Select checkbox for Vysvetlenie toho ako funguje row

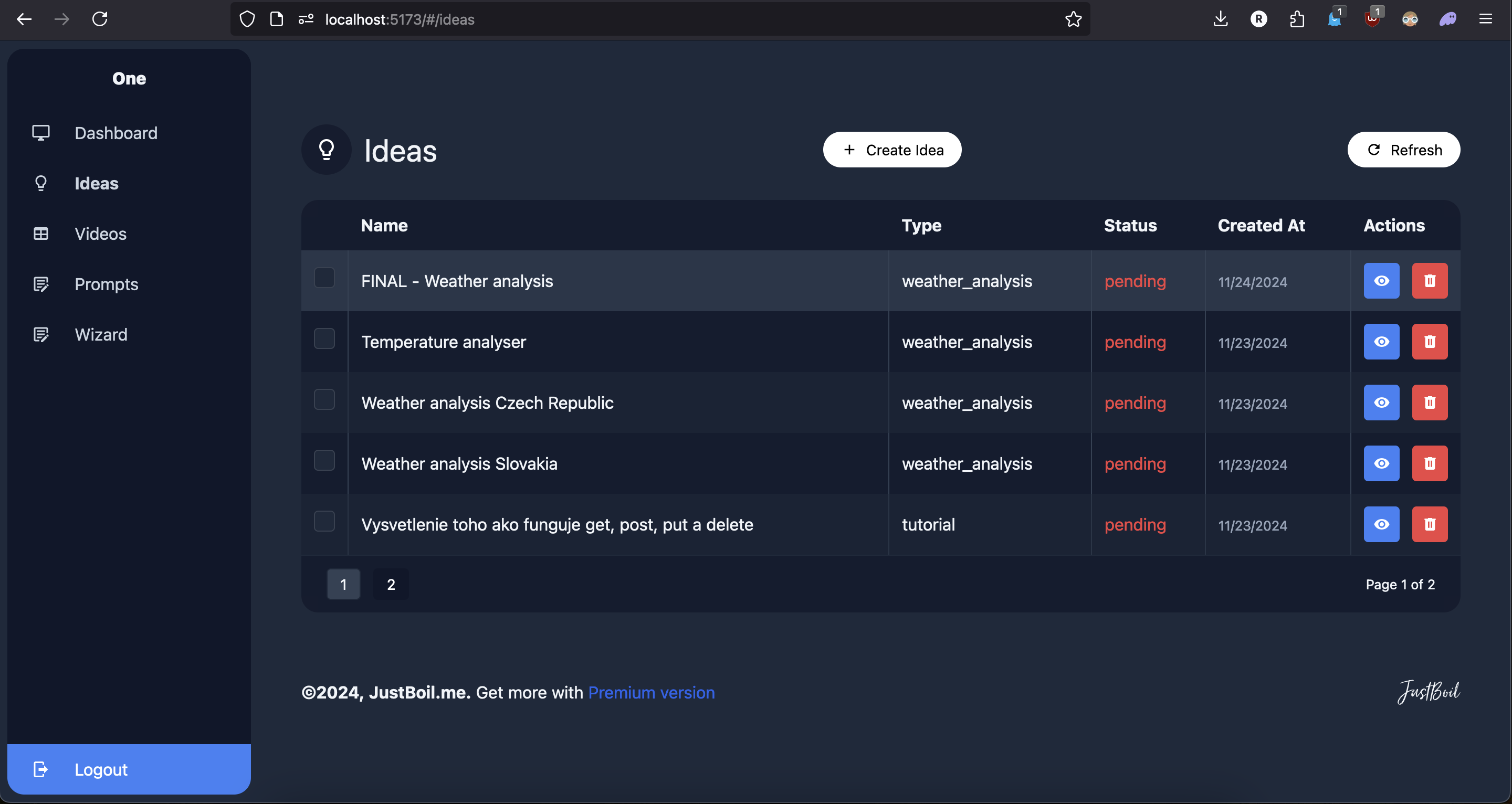324,521
